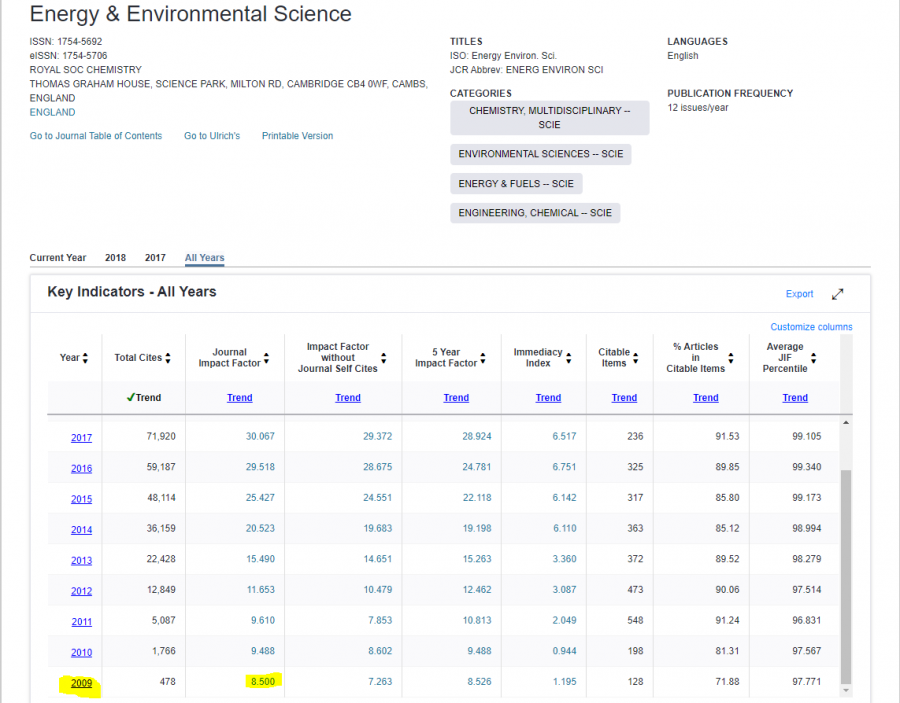Screen dimensions: 900x703
Task: Open Go to Journal Table of Contents
Action: (x=95, y=136)
